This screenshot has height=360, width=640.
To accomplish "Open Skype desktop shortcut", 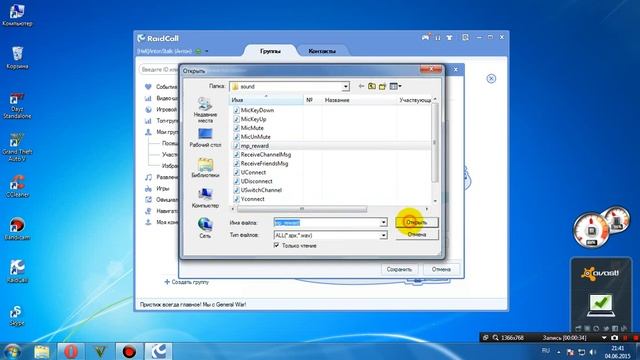I will click(17, 315).
